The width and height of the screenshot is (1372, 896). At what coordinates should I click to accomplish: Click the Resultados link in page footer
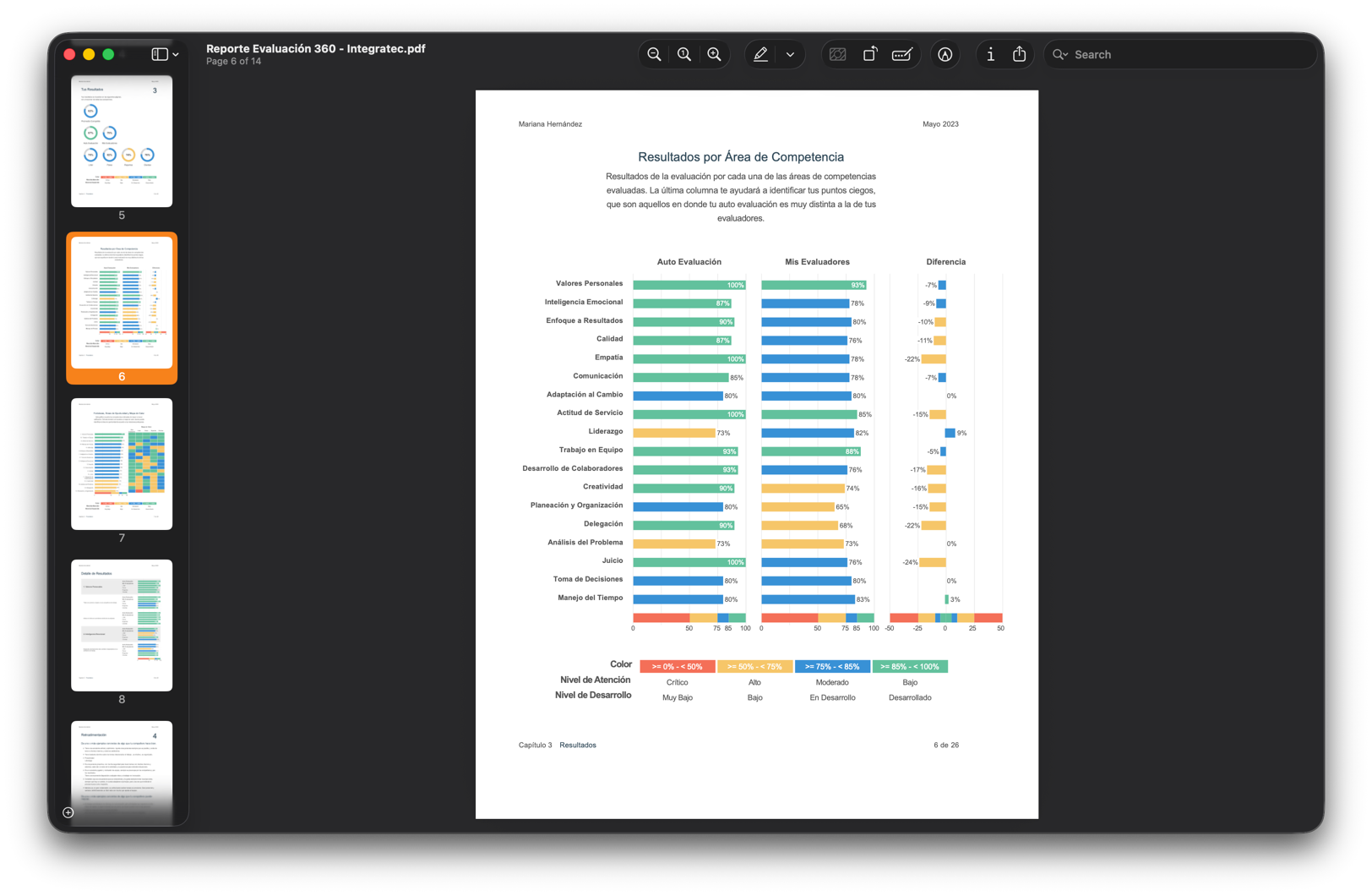coord(578,746)
